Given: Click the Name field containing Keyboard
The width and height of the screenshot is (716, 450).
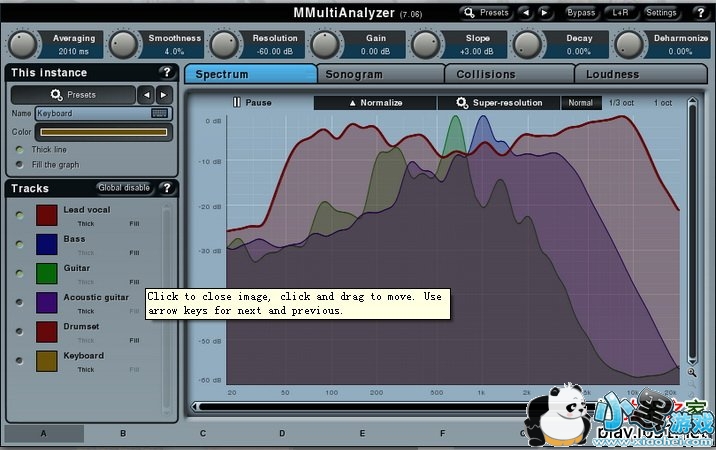Looking at the screenshot, I should pos(103,113).
